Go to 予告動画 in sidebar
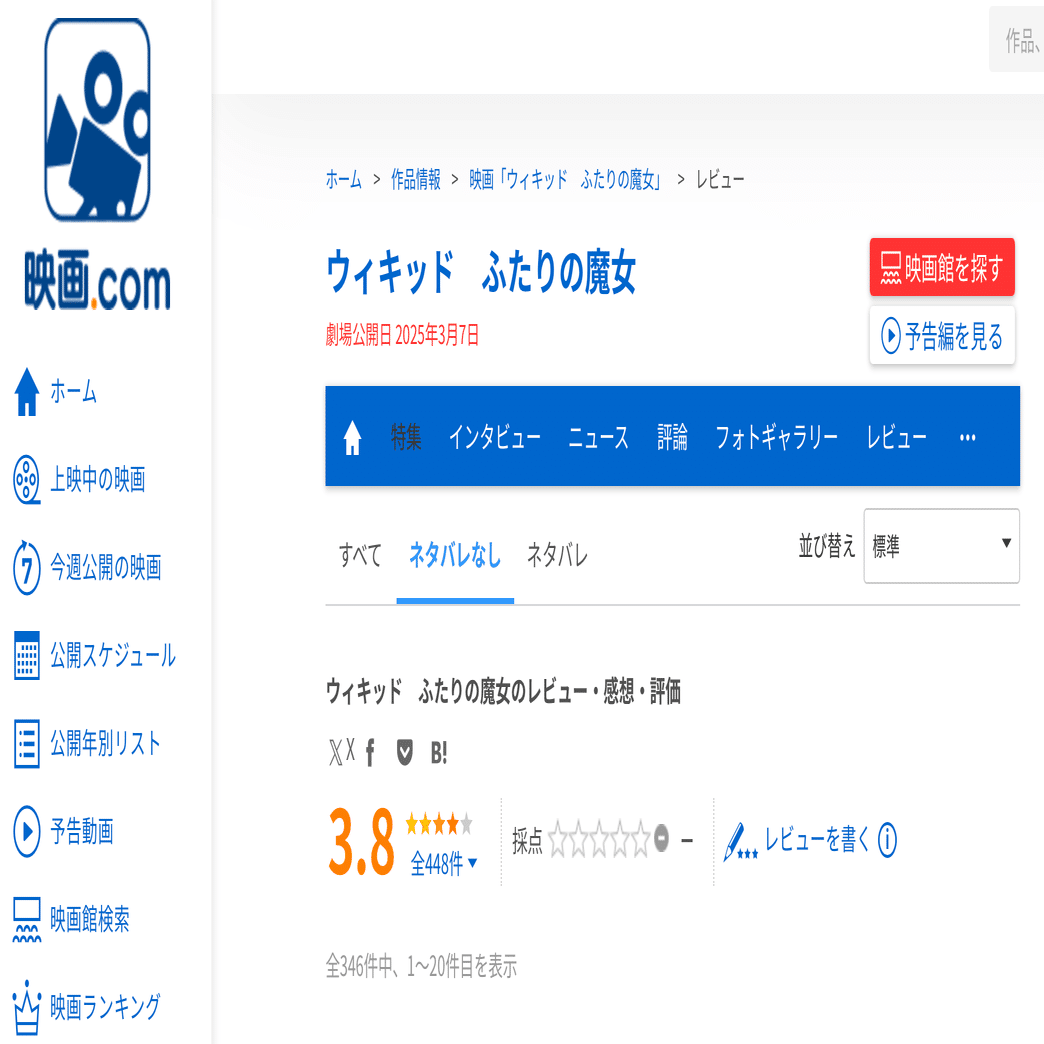Screen dimensions: 1044x1044 point(82,831)
